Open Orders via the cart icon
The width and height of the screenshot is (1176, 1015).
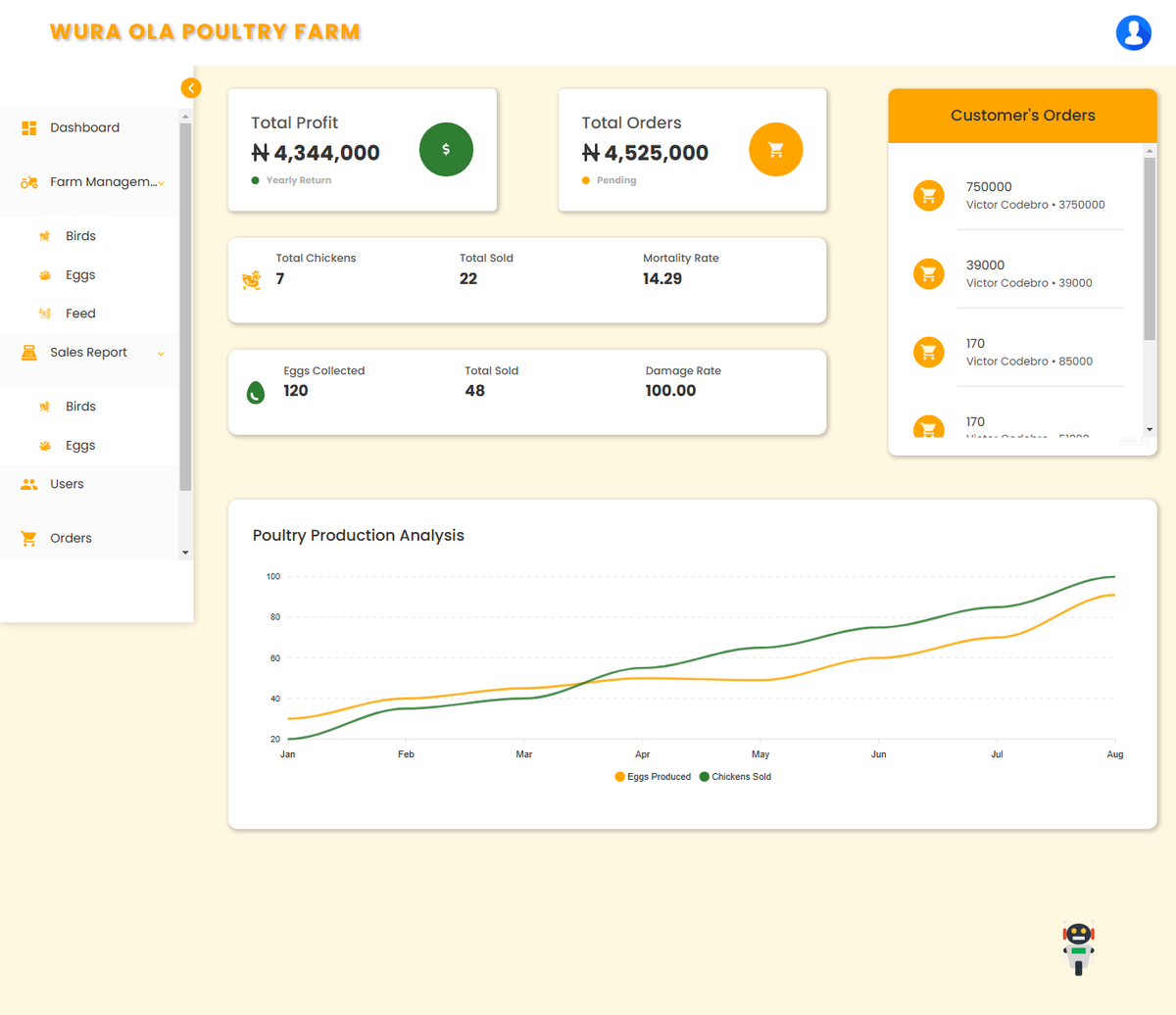click(x=27, y=538)
